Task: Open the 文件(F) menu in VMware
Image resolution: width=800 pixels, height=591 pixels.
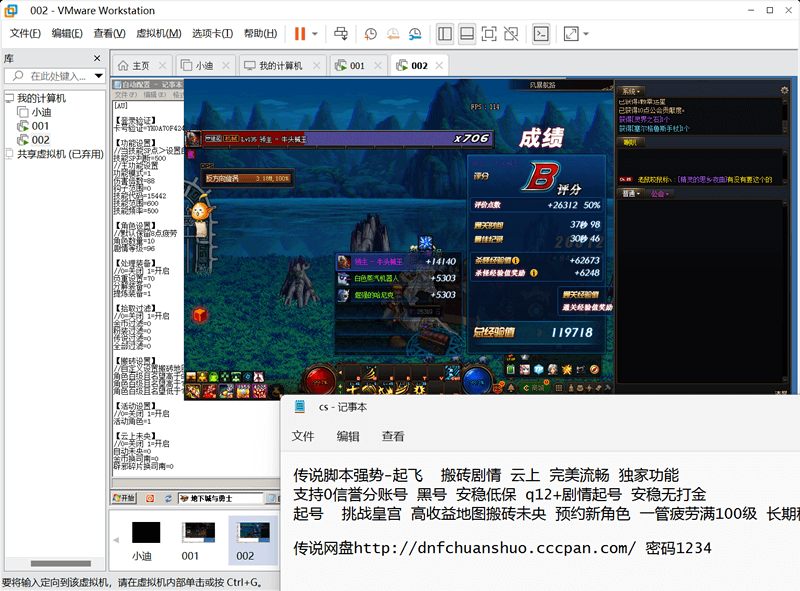Action: [x=25, y=34]
